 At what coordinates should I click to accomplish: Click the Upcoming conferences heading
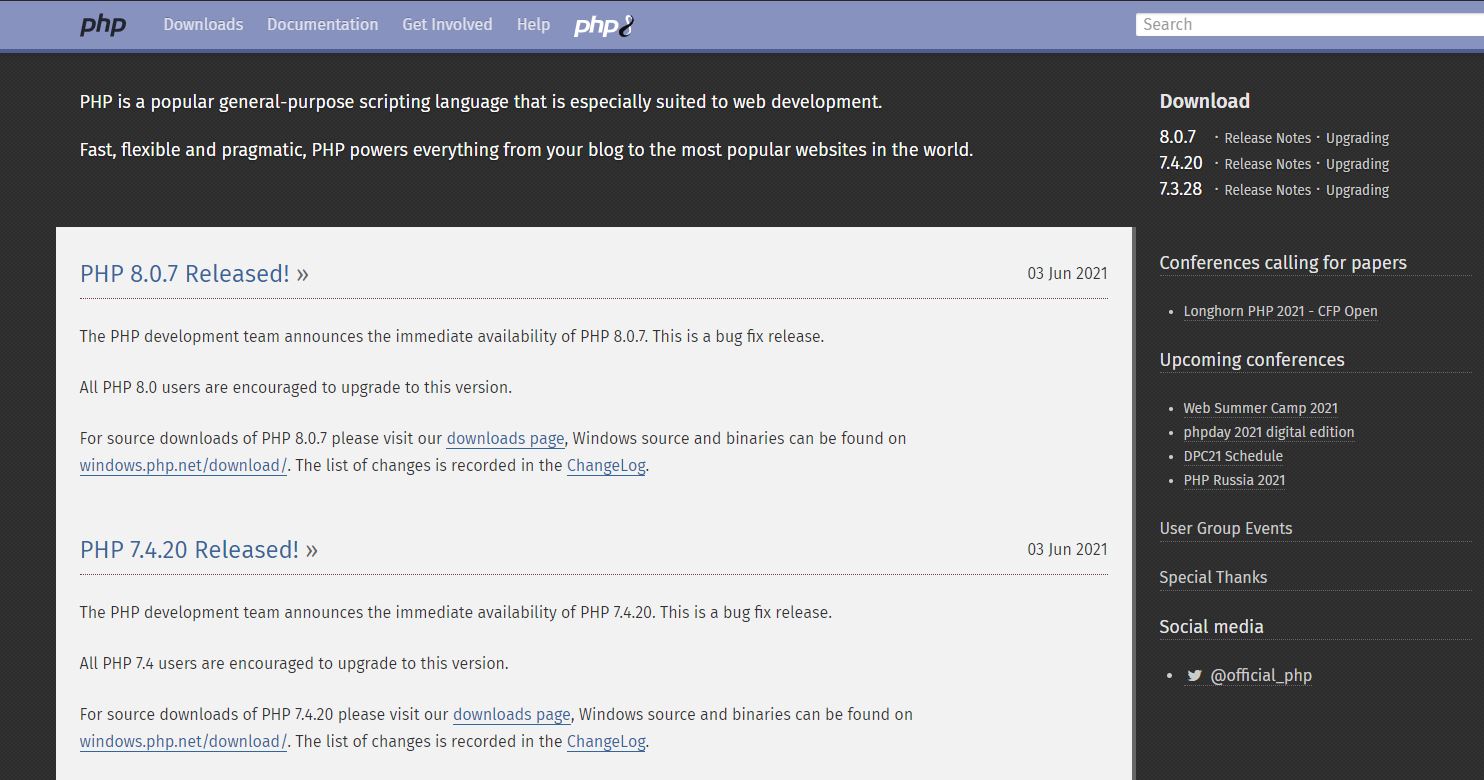coord(1252,360)
